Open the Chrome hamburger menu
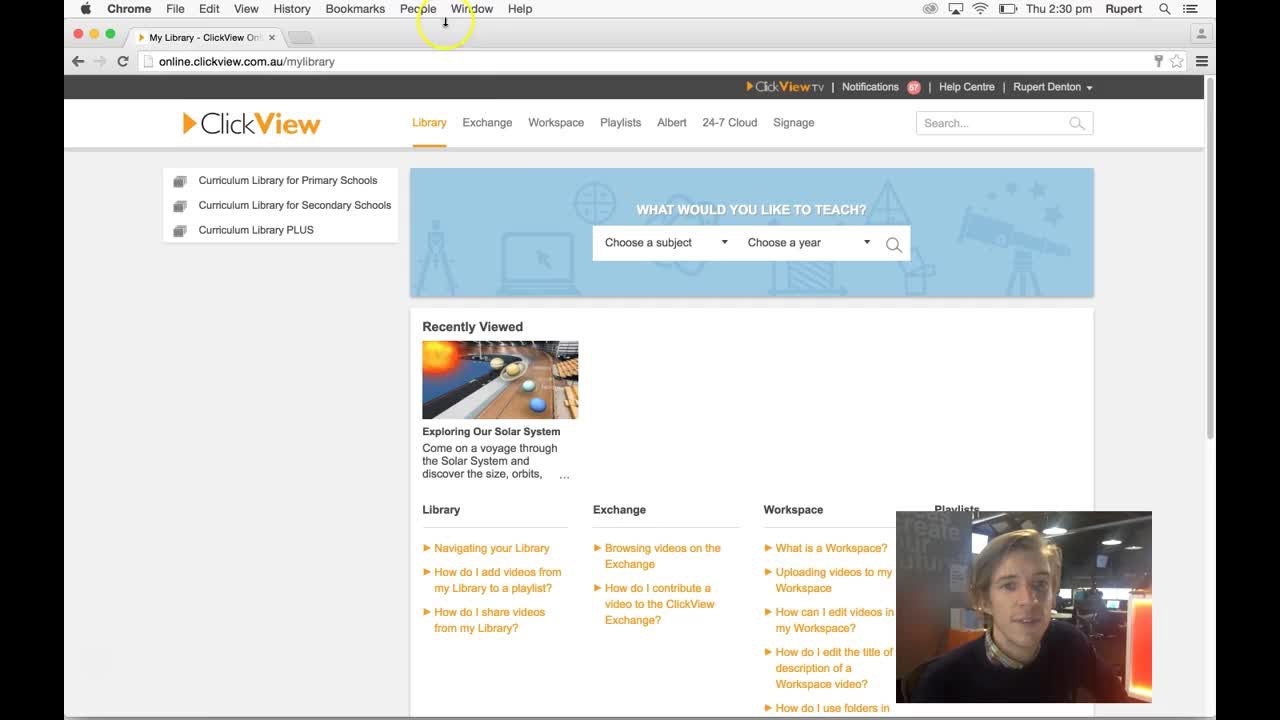 (x=1202, y=61)
